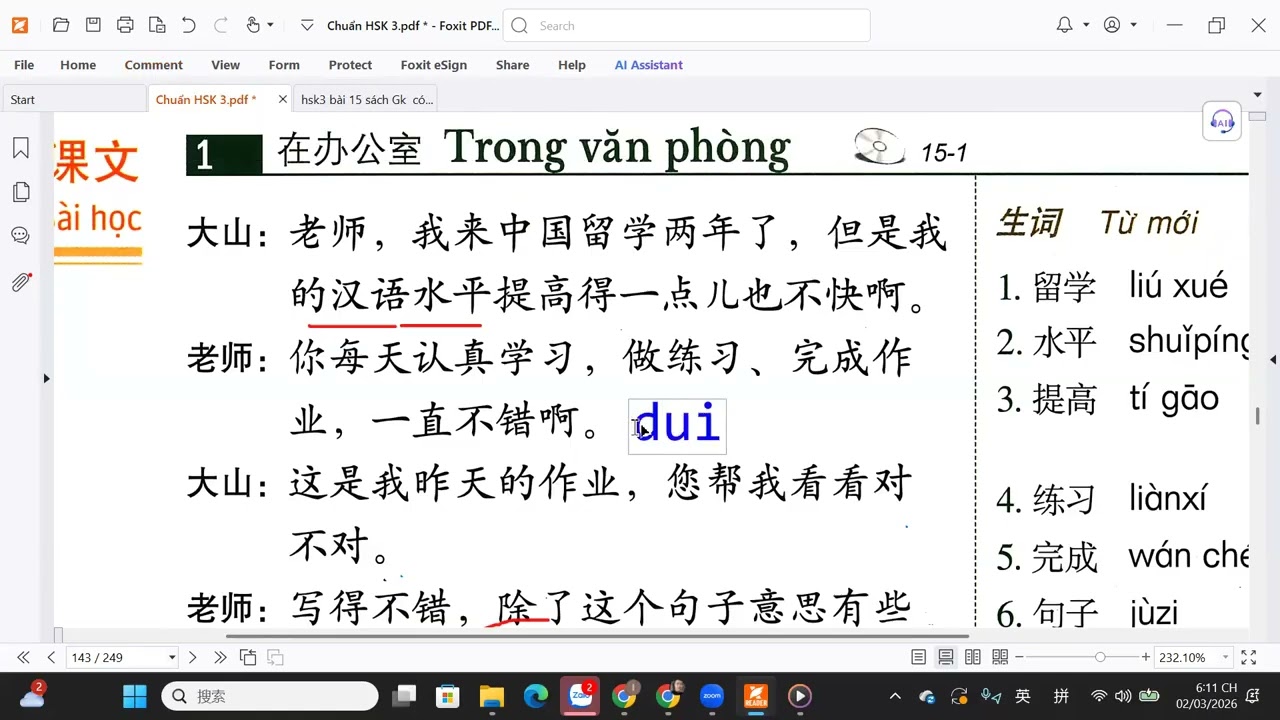Open the notifications bell icon
The image size is (1280, 720).
(1065, 25)
